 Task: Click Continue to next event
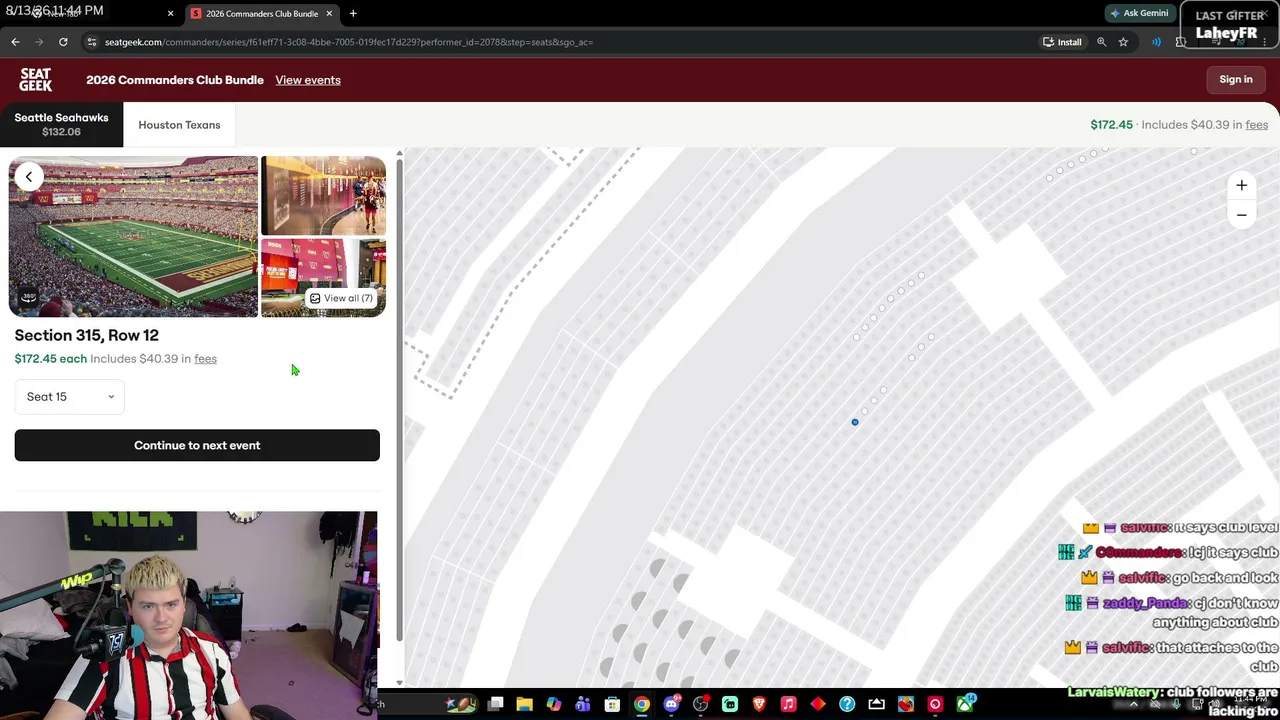[x=197, y=445]
